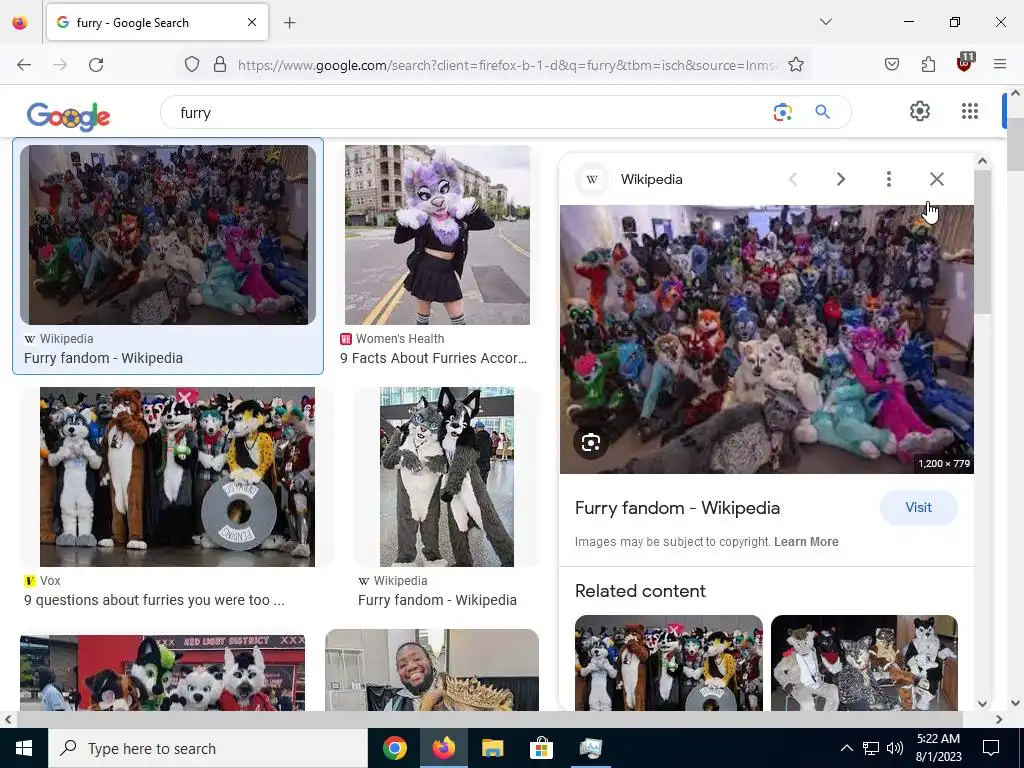Viewport: 1024px width, 768px height.
Task: Submit search with magnifier icon
Action: (x=823, y=112)
